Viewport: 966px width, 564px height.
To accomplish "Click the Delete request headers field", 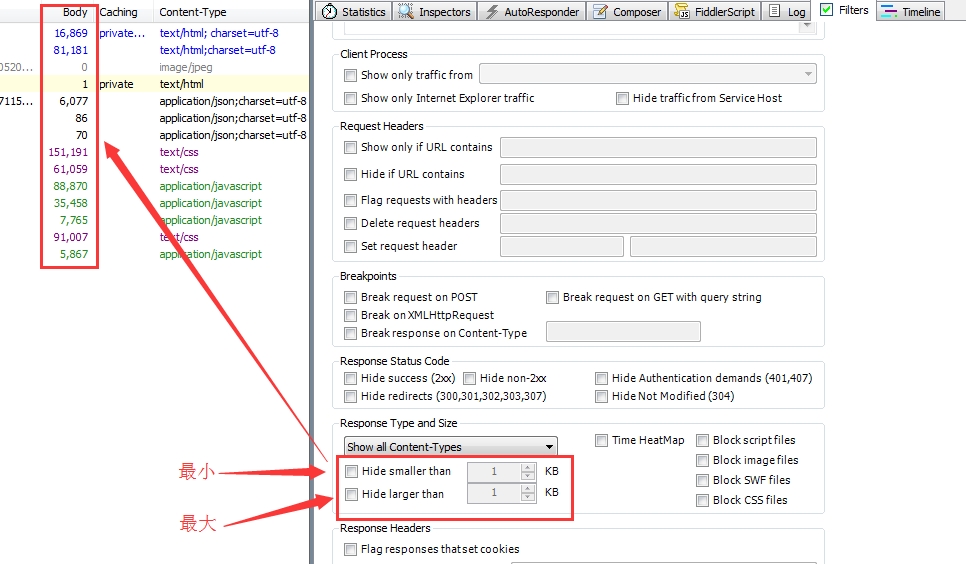I will tap(659, 223).
